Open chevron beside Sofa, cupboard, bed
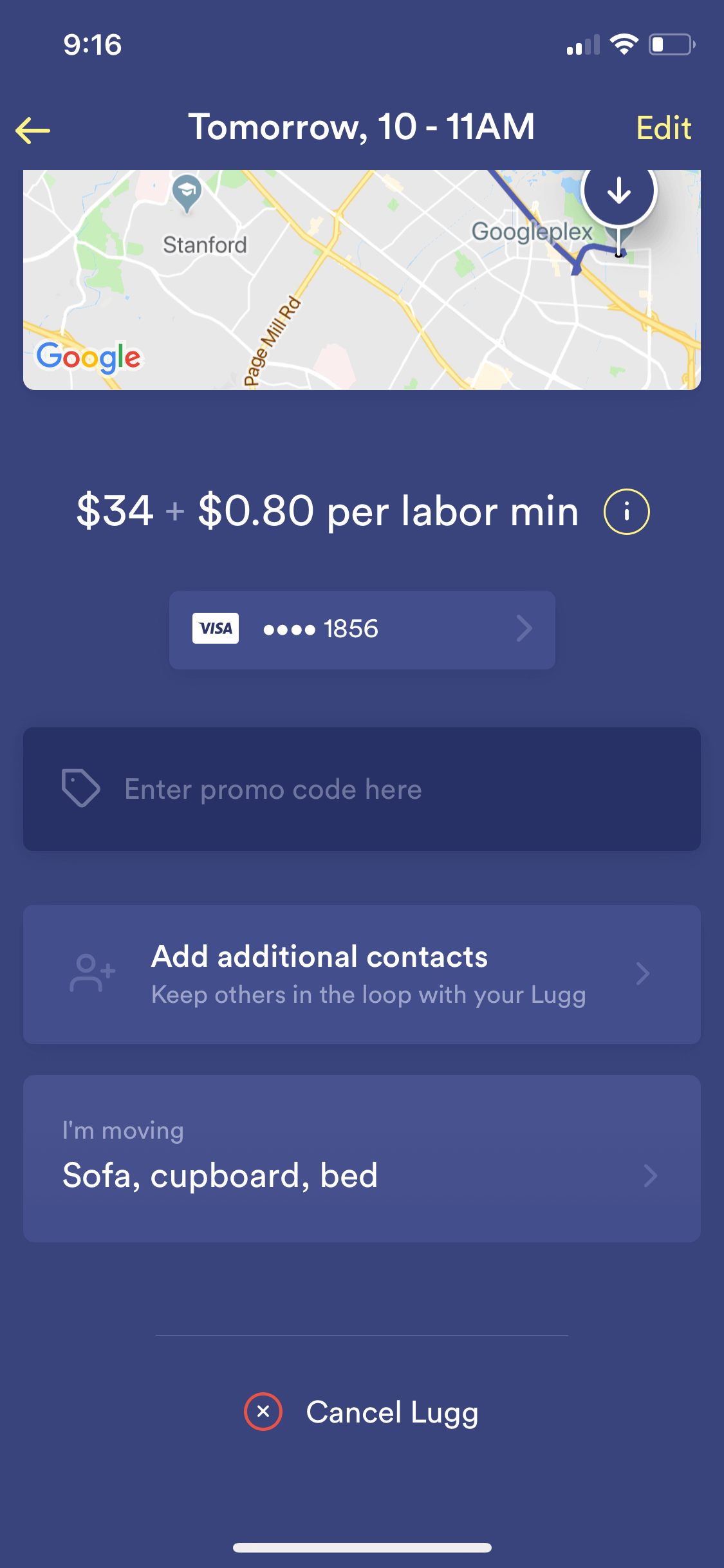 coord(650,1176)
